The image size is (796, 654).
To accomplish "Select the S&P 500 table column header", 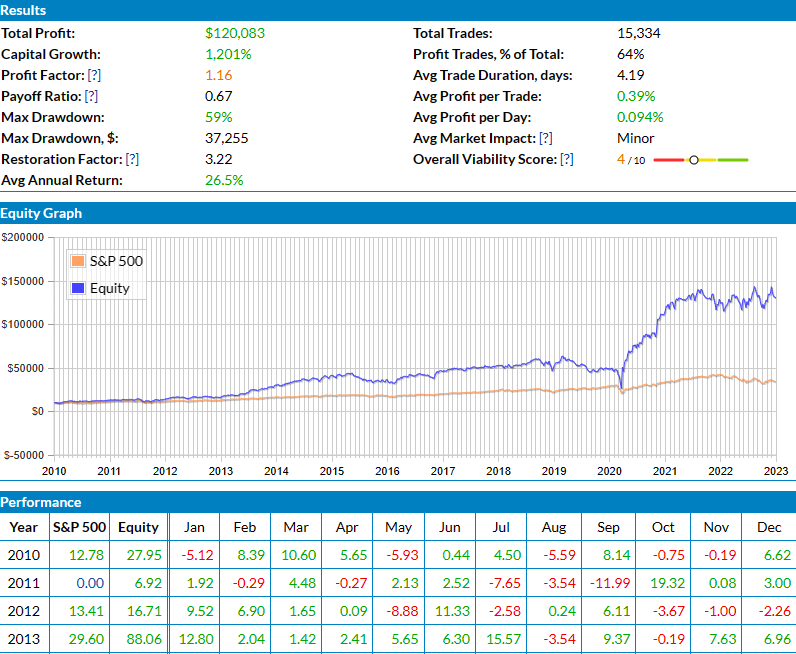I will (x=78, y=527).
